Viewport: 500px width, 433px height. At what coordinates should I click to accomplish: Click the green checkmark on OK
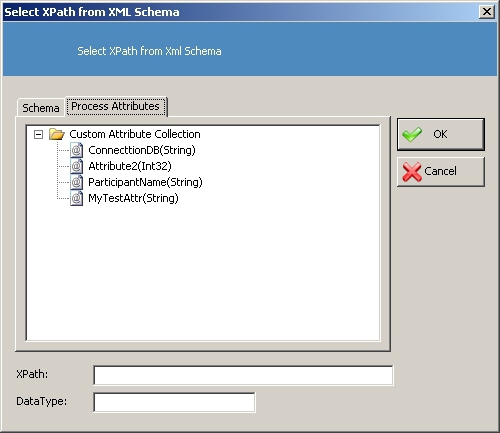(412, 134)
